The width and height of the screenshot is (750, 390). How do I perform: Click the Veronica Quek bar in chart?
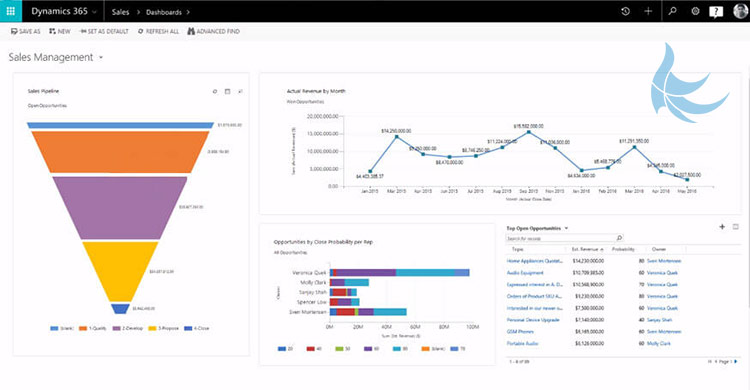pyautogui.click(x=400, y=273)
